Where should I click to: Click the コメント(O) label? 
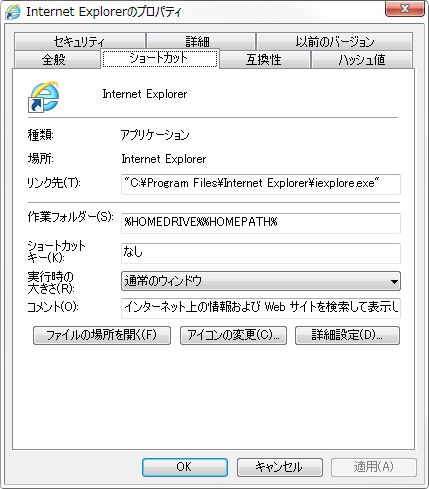(53, 307)
